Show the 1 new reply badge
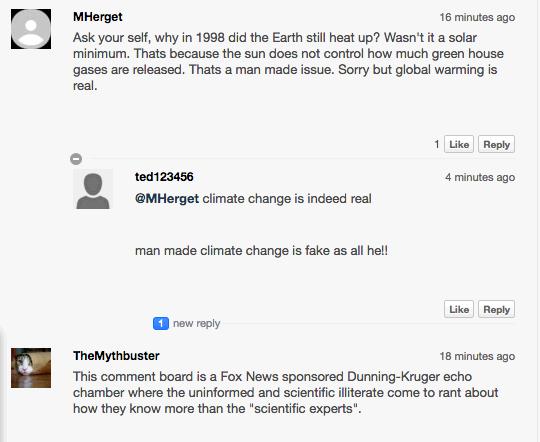This screenshot has width=540, height=442. (x=161, y=323)
